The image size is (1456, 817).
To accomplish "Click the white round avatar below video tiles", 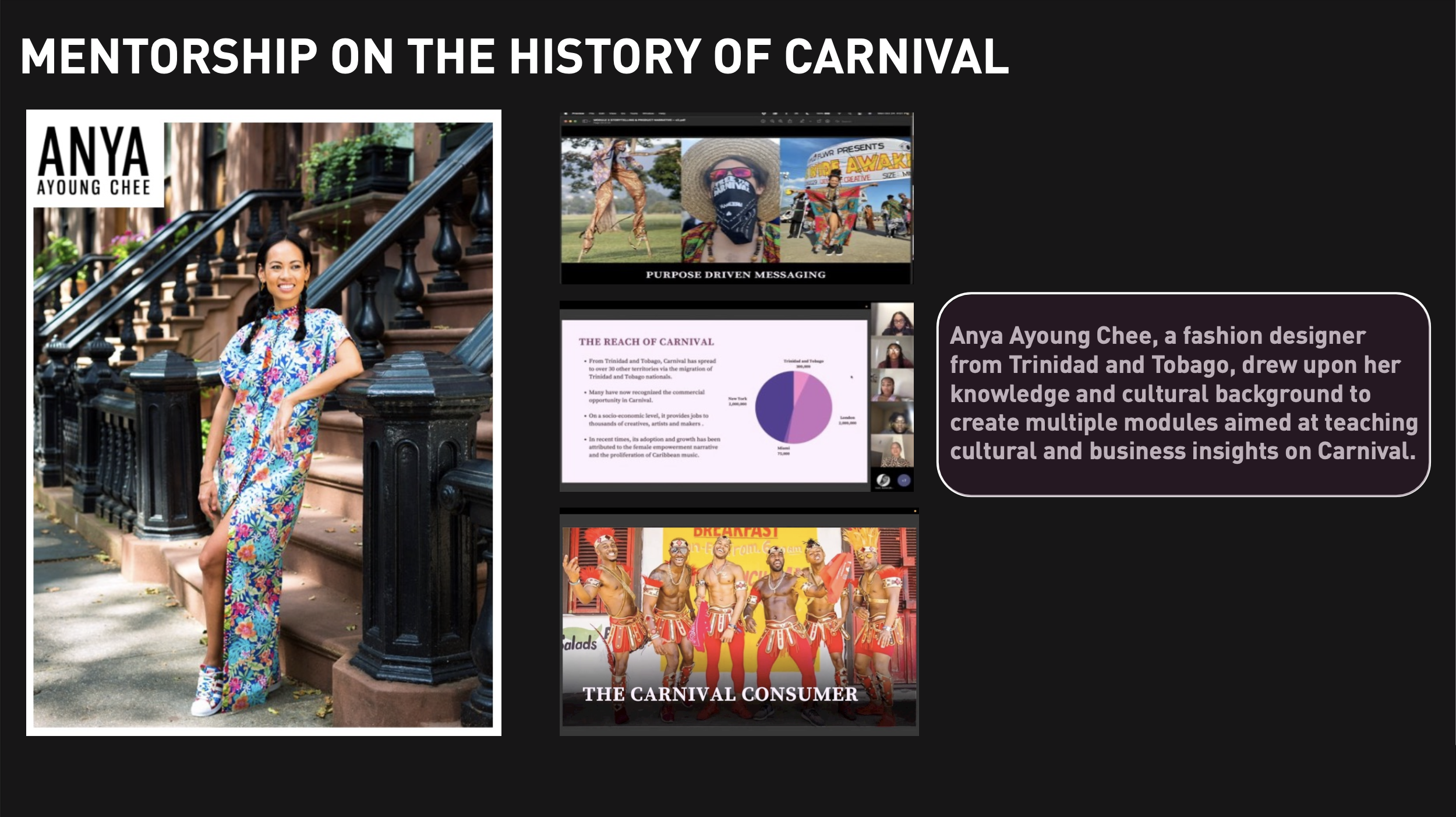I will click(x=883, y=480).
